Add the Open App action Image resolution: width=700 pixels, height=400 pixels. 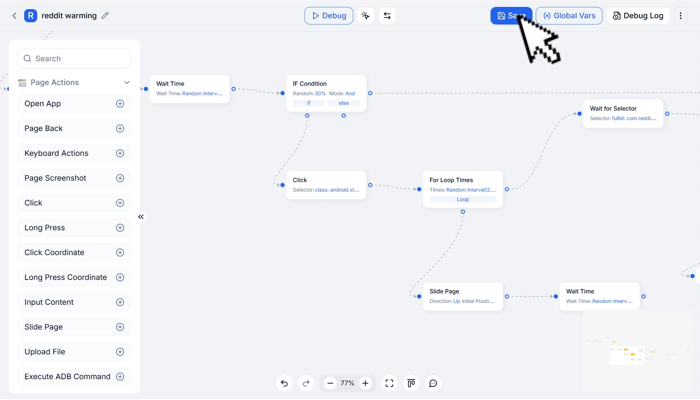pos(120,104)
